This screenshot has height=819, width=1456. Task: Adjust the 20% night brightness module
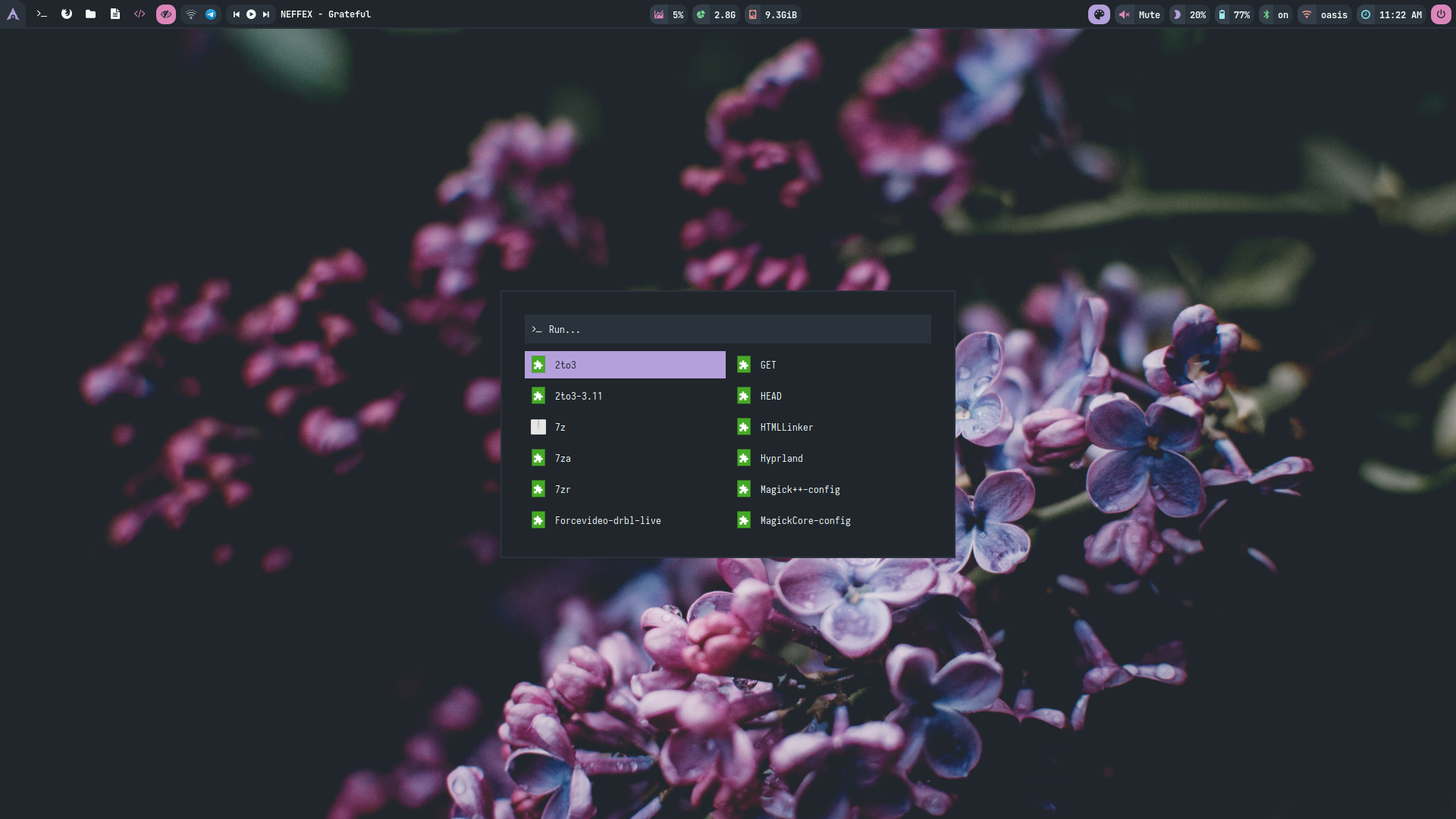point(1189,14)
